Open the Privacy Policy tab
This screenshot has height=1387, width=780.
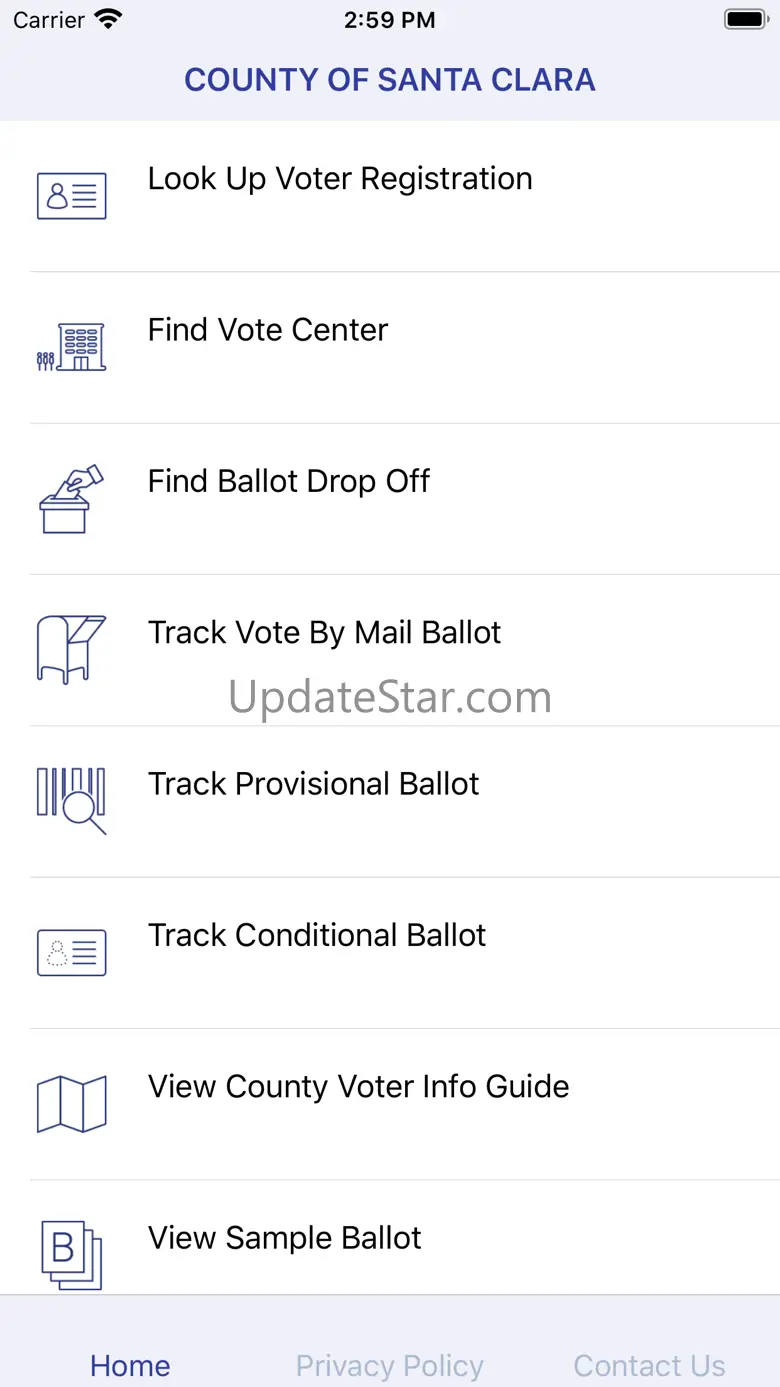point(390,1365)
